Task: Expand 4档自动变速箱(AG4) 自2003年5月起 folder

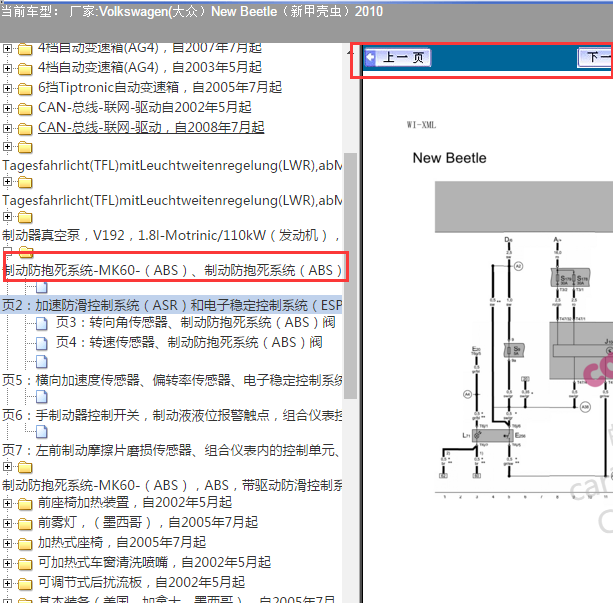Action: point(7,68)
